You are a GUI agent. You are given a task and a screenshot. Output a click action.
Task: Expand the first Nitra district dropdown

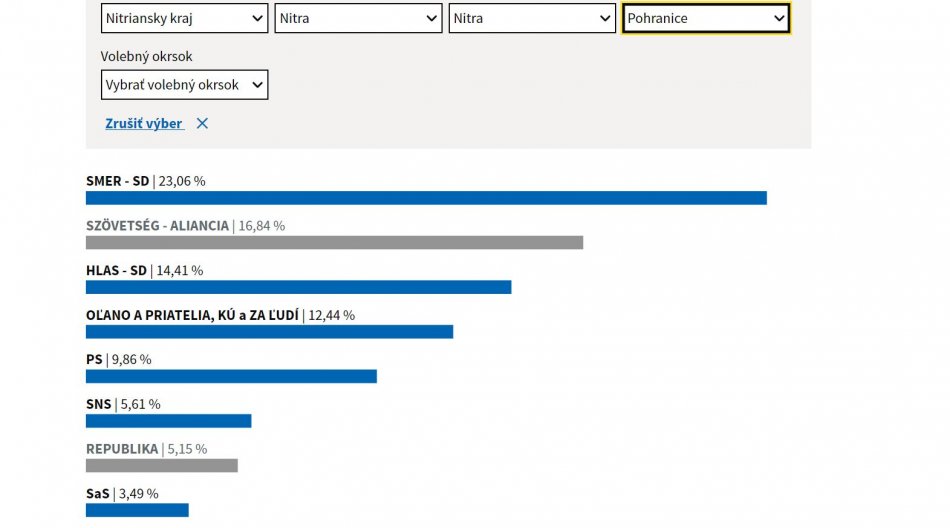coord(358,18)
